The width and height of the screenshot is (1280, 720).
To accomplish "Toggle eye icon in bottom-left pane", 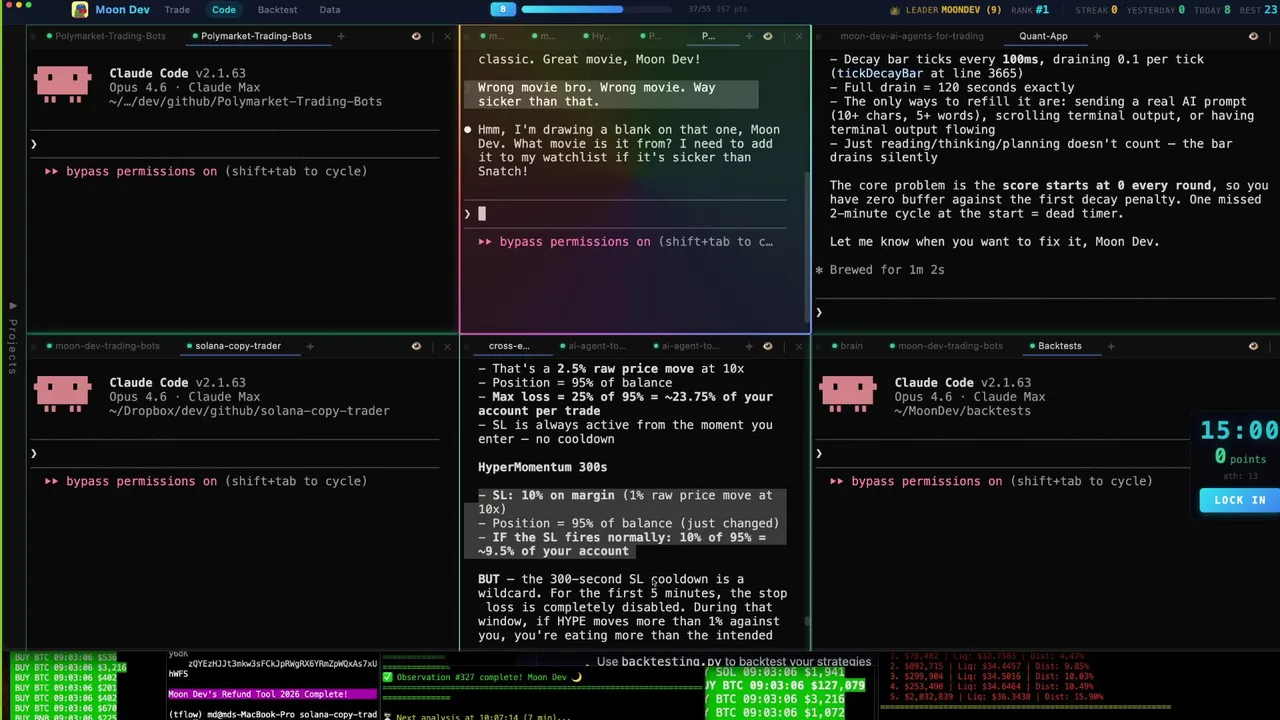I will [x=416, y=346].
